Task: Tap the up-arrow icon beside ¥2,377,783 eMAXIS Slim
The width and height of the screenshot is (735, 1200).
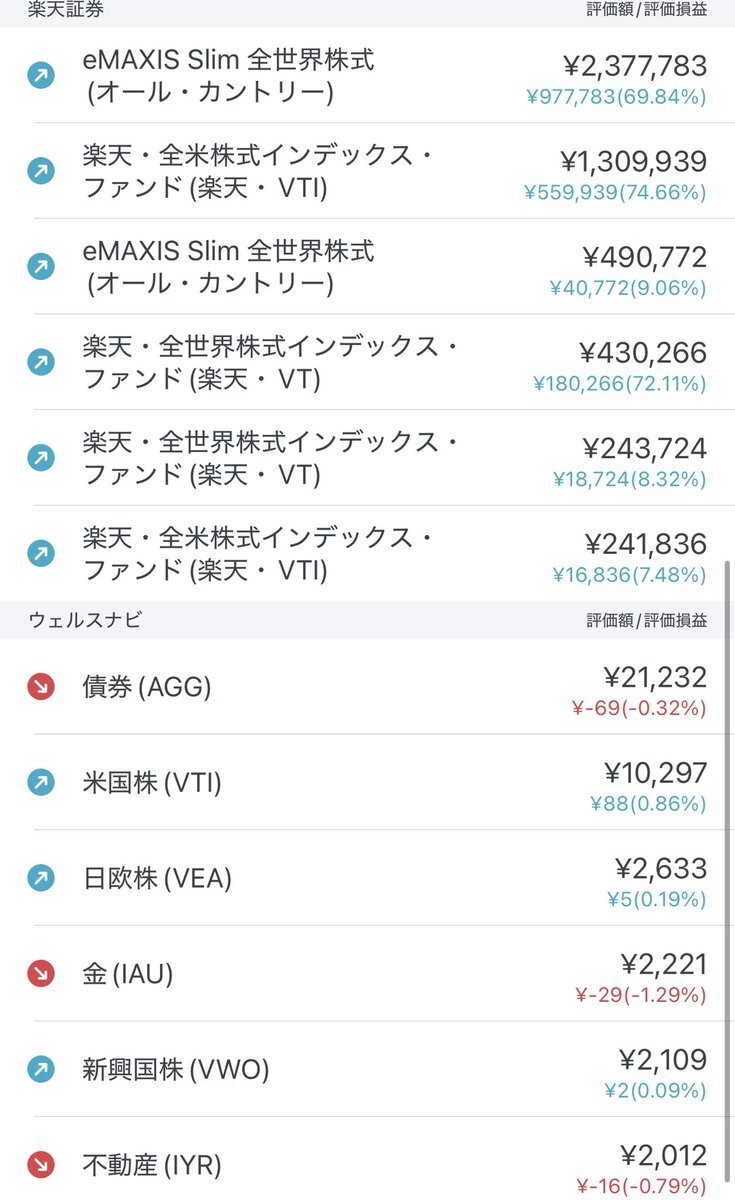Action: point(41,76)
